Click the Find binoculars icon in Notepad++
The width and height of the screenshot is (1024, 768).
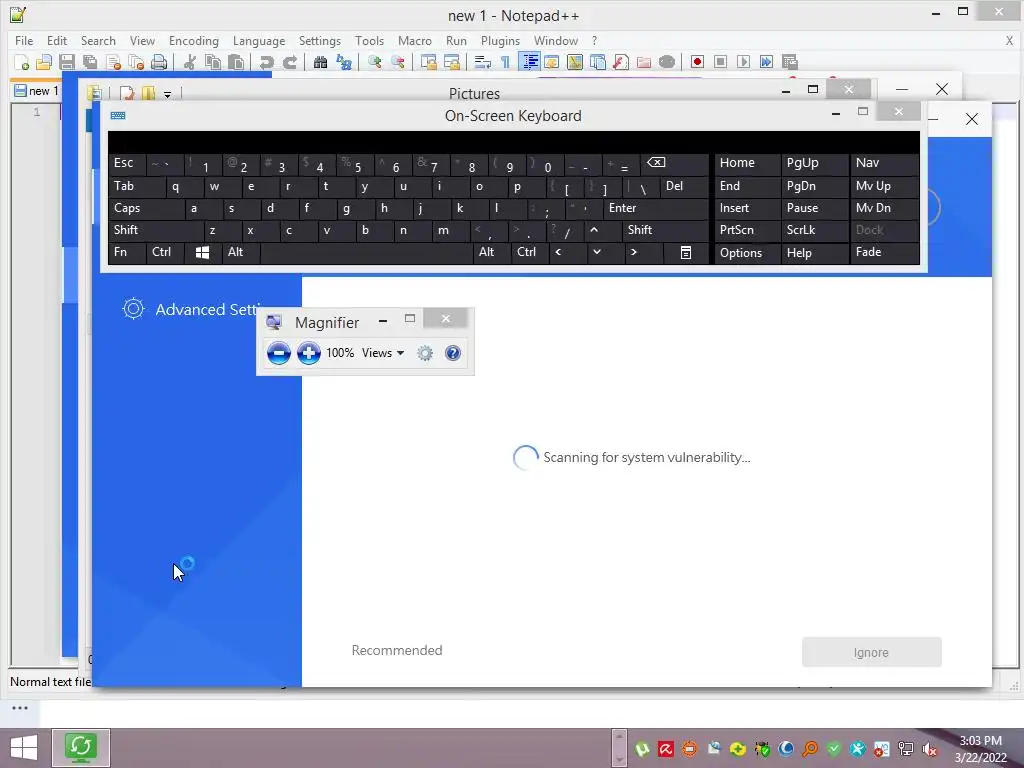coord(320,62)
